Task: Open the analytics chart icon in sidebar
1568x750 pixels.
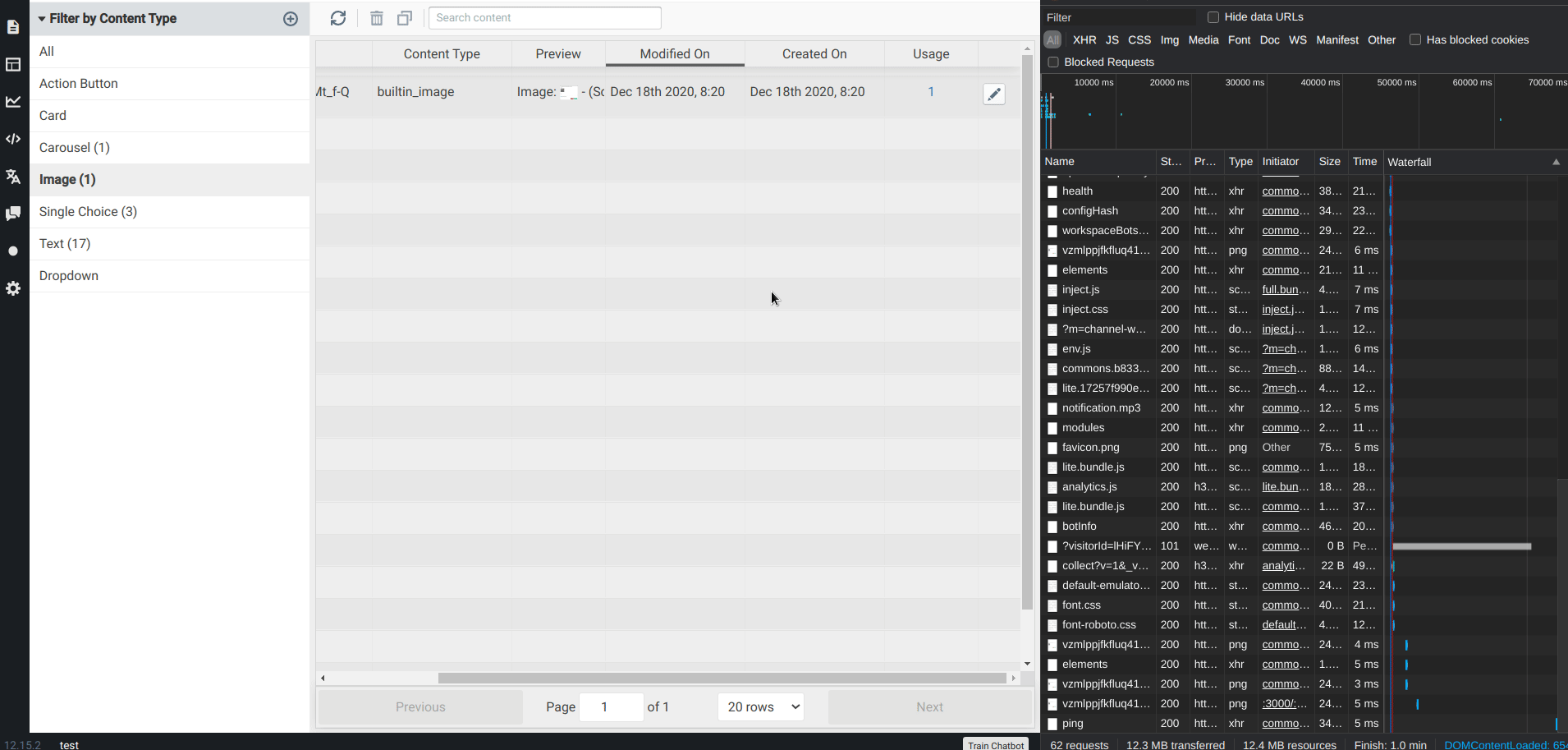Action: [x=13, y=102]
